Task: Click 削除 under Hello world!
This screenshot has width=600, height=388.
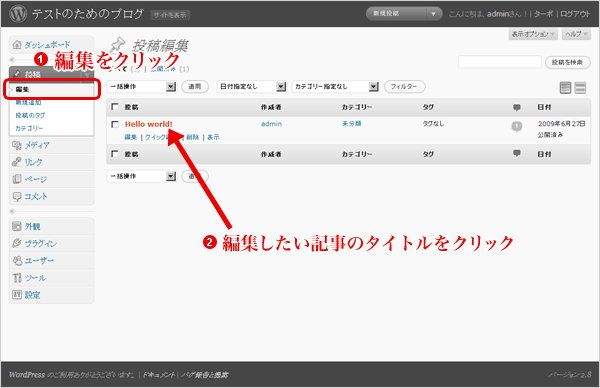Action: pyautogui.click(x=193, y=137)
